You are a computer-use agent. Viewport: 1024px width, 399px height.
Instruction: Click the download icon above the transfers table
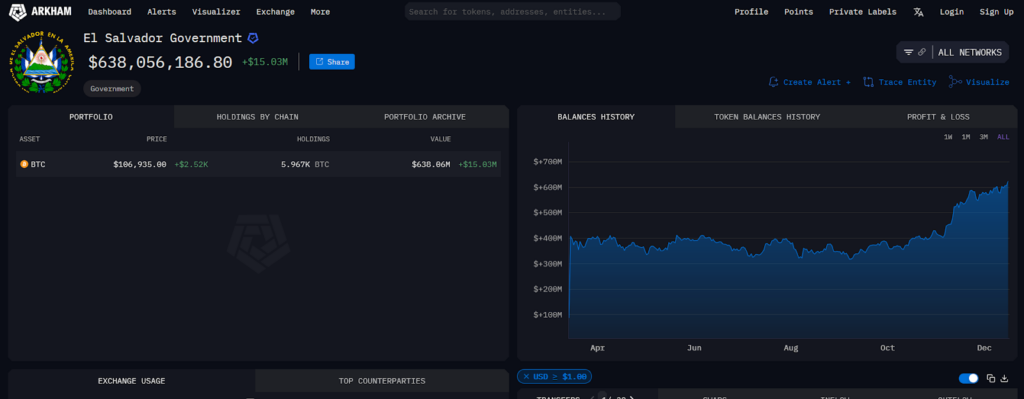point(1004,378)
